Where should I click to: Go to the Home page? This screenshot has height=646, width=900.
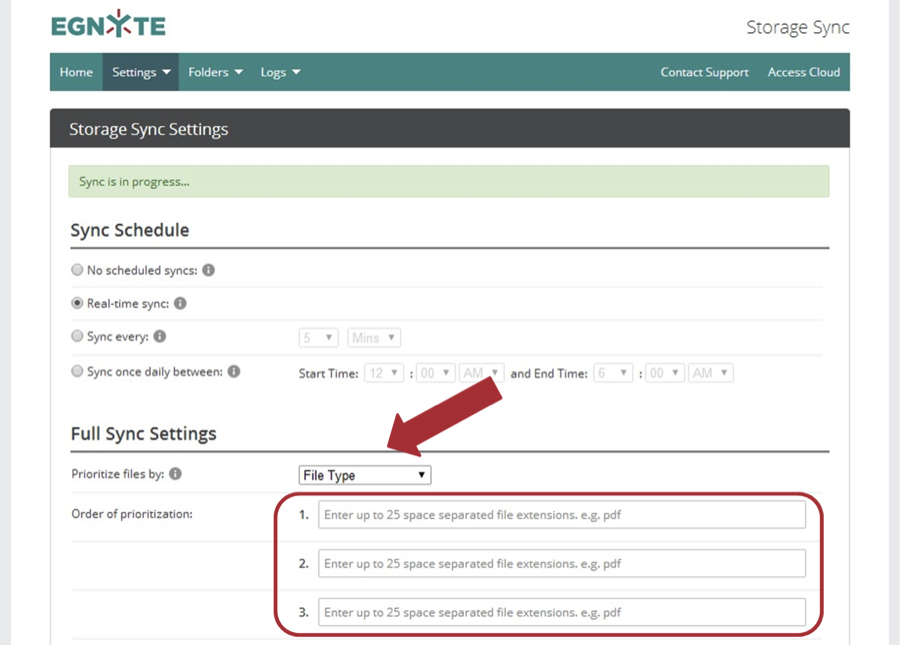click(x=76, y=72)
